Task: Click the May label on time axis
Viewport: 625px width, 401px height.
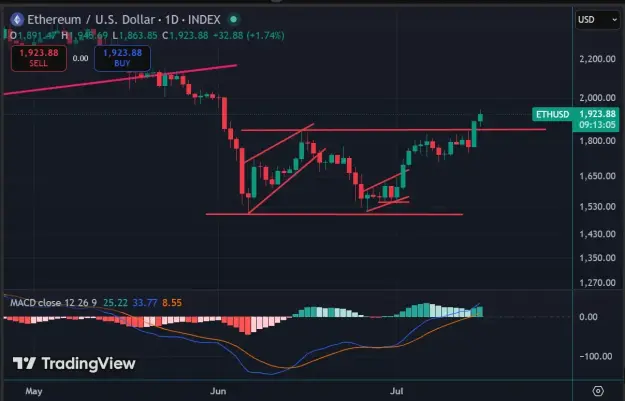Action: pyautogui.click(x=34, y=391)
